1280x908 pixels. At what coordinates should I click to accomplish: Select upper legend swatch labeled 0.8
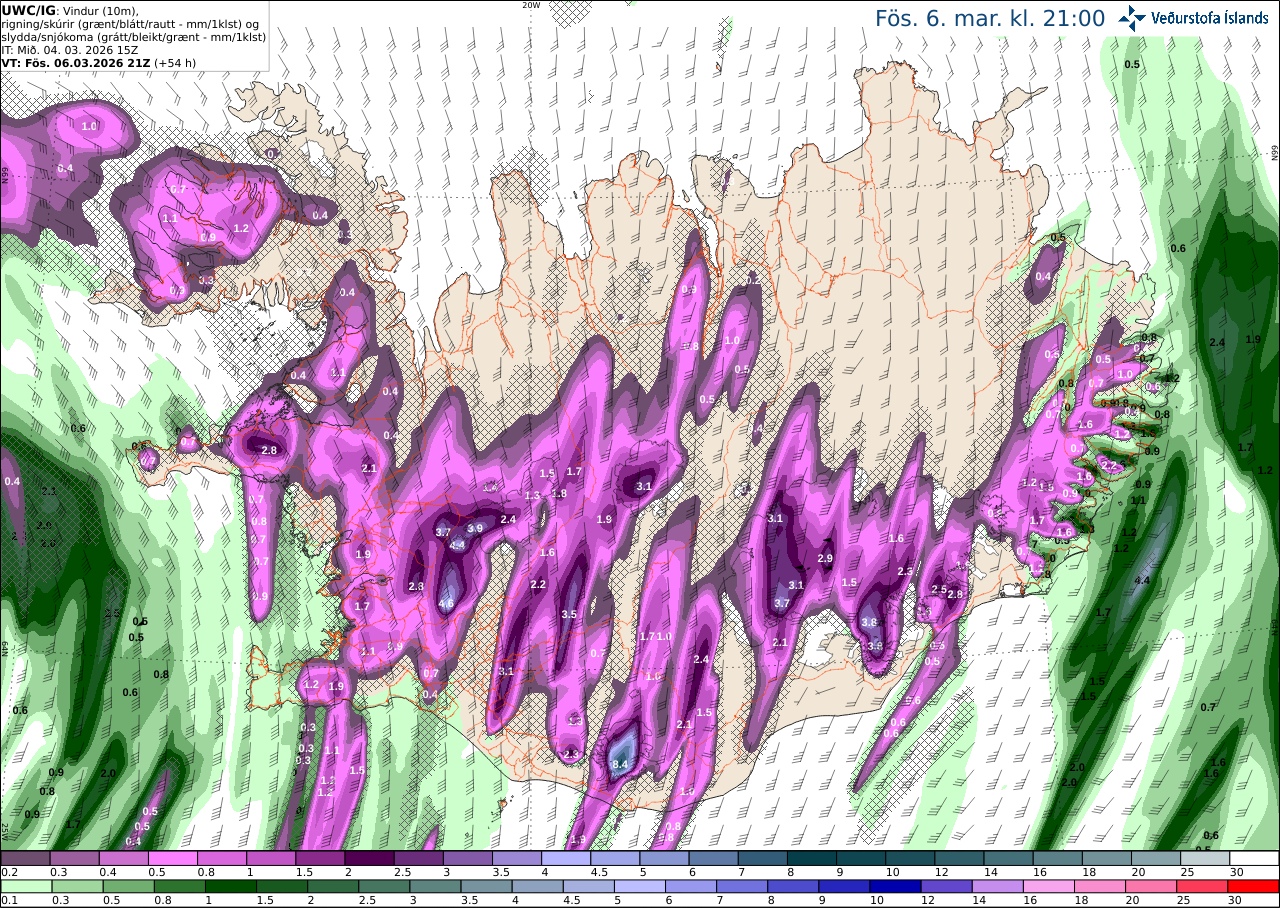[221, 858]
